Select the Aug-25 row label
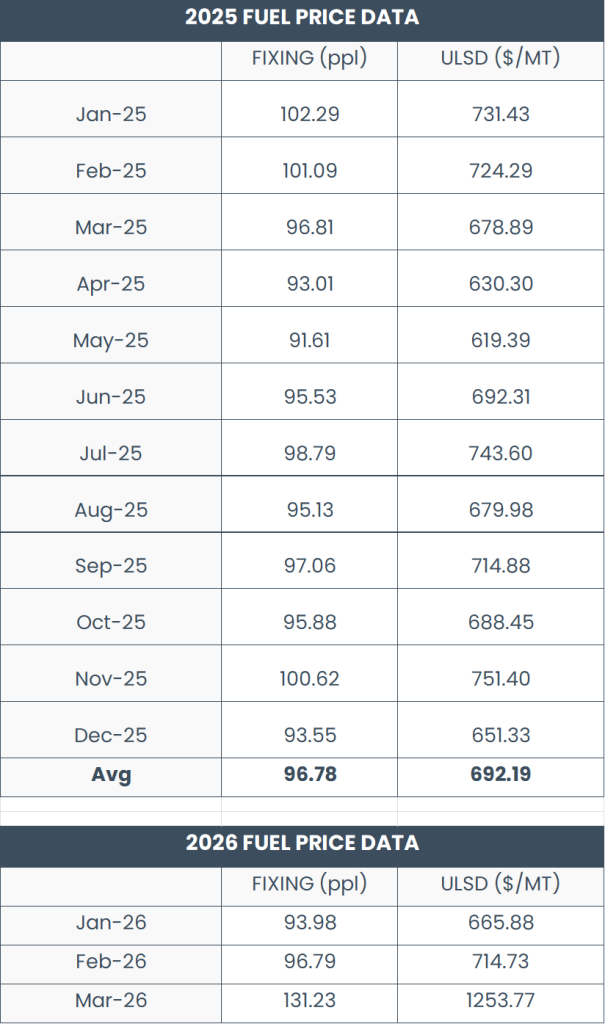The height and width of the screenshot is (1024, 605). coord(111,510)
